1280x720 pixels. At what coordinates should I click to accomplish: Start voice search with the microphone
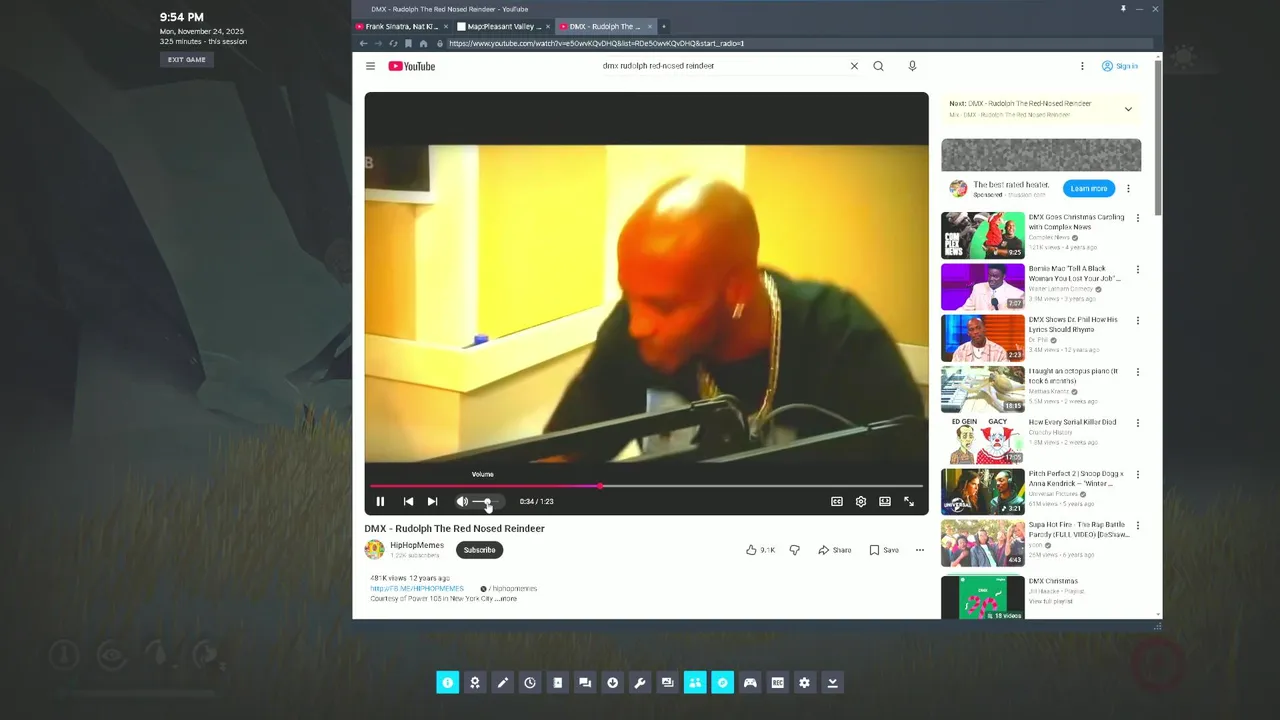click(912, 66)
